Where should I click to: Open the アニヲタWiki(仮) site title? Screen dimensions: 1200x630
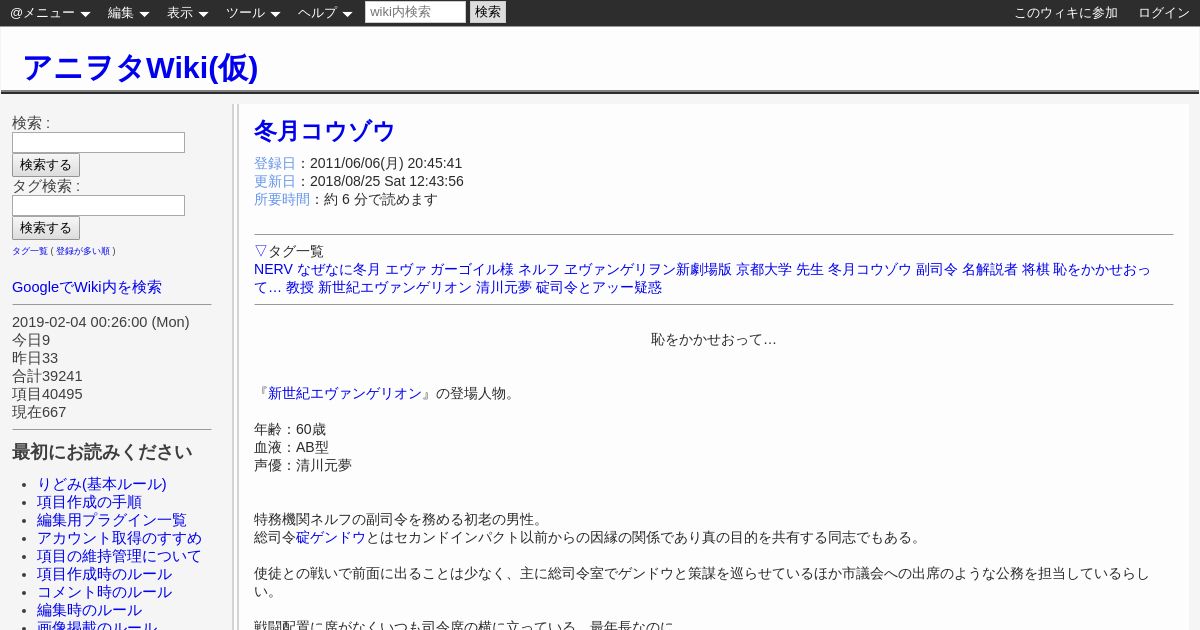pos(140,67)
